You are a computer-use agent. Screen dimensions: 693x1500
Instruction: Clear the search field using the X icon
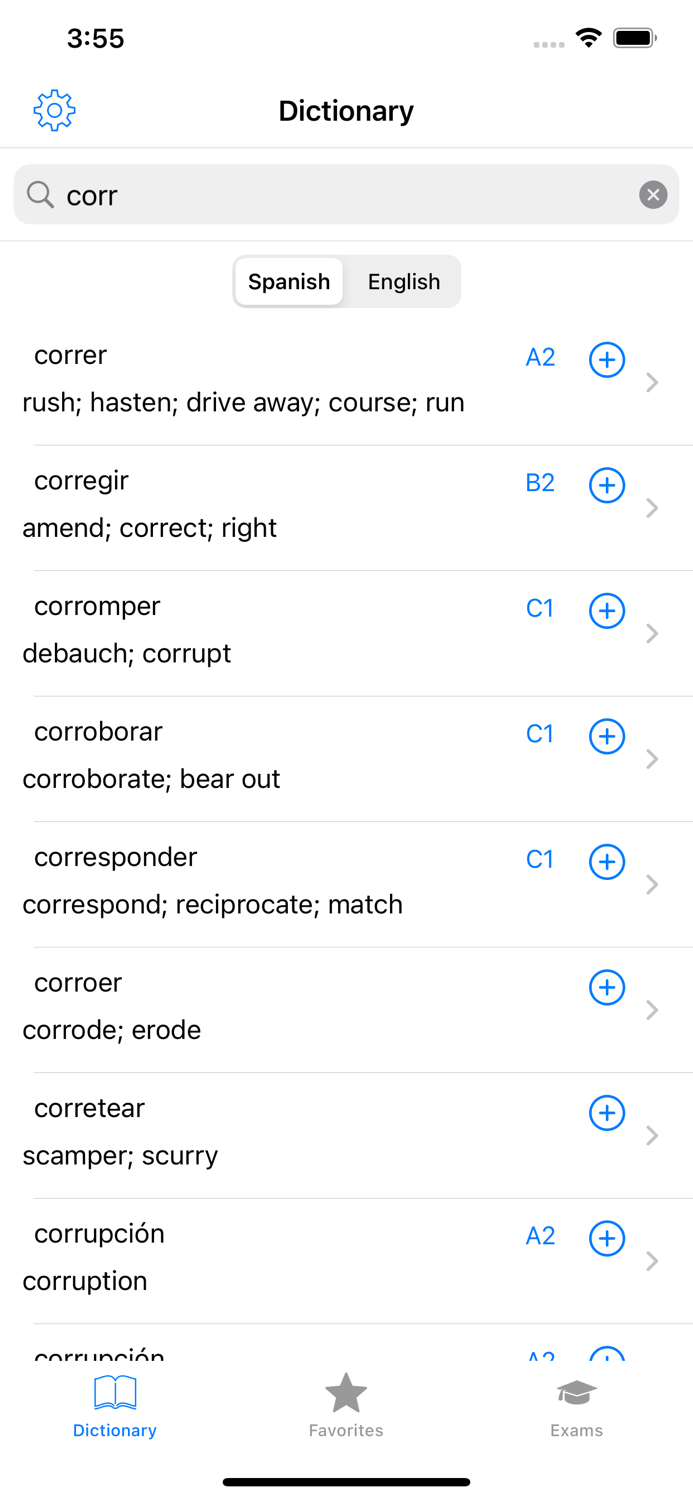tap(653, 194)
